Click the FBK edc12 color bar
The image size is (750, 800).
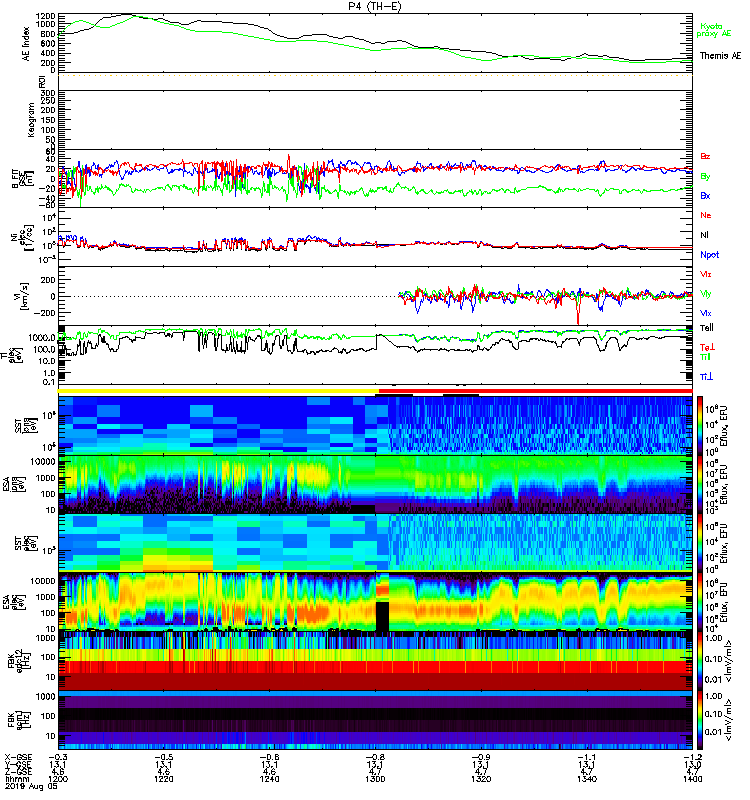(699, 661)
